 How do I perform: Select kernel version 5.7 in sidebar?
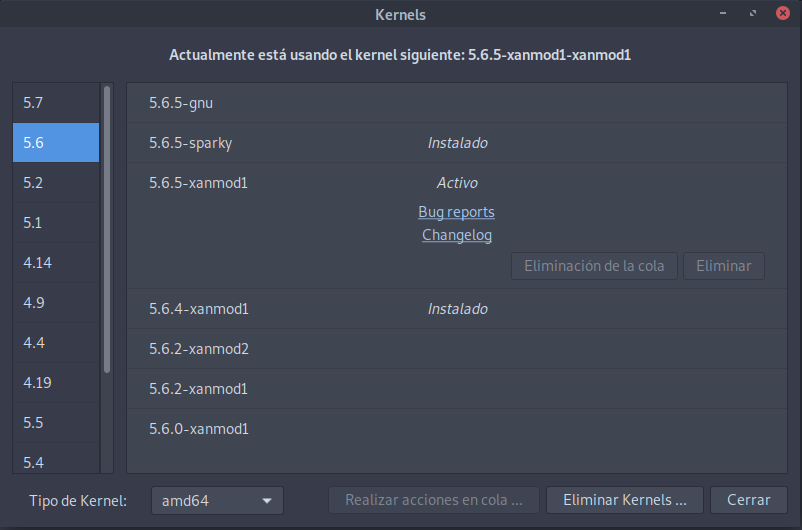click(55, 103)
